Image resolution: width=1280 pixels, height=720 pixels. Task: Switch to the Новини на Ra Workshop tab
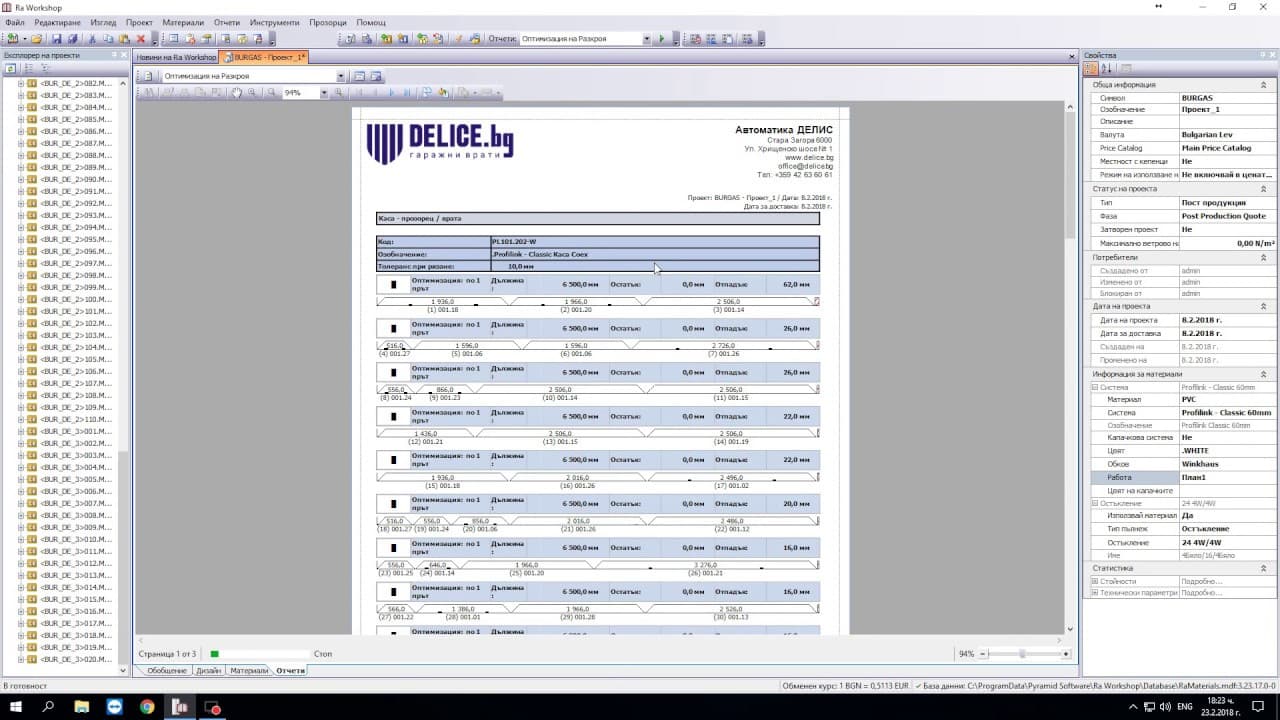[177, 57]
